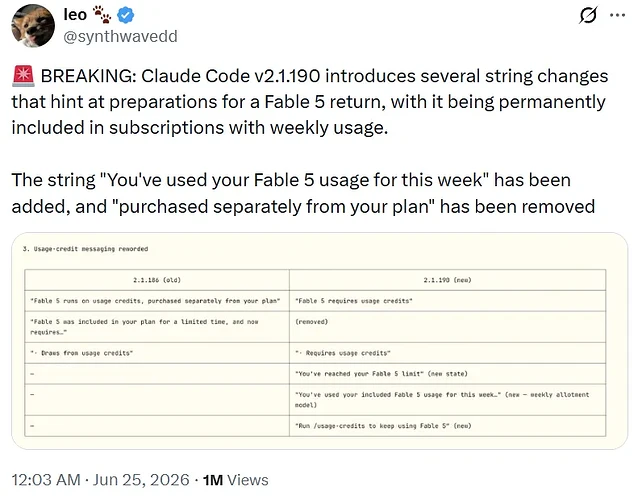The width and height of the screenshot is (638, 499).
Task: Open the @synthwavedd handle link
Action: [x=120, y=37]
